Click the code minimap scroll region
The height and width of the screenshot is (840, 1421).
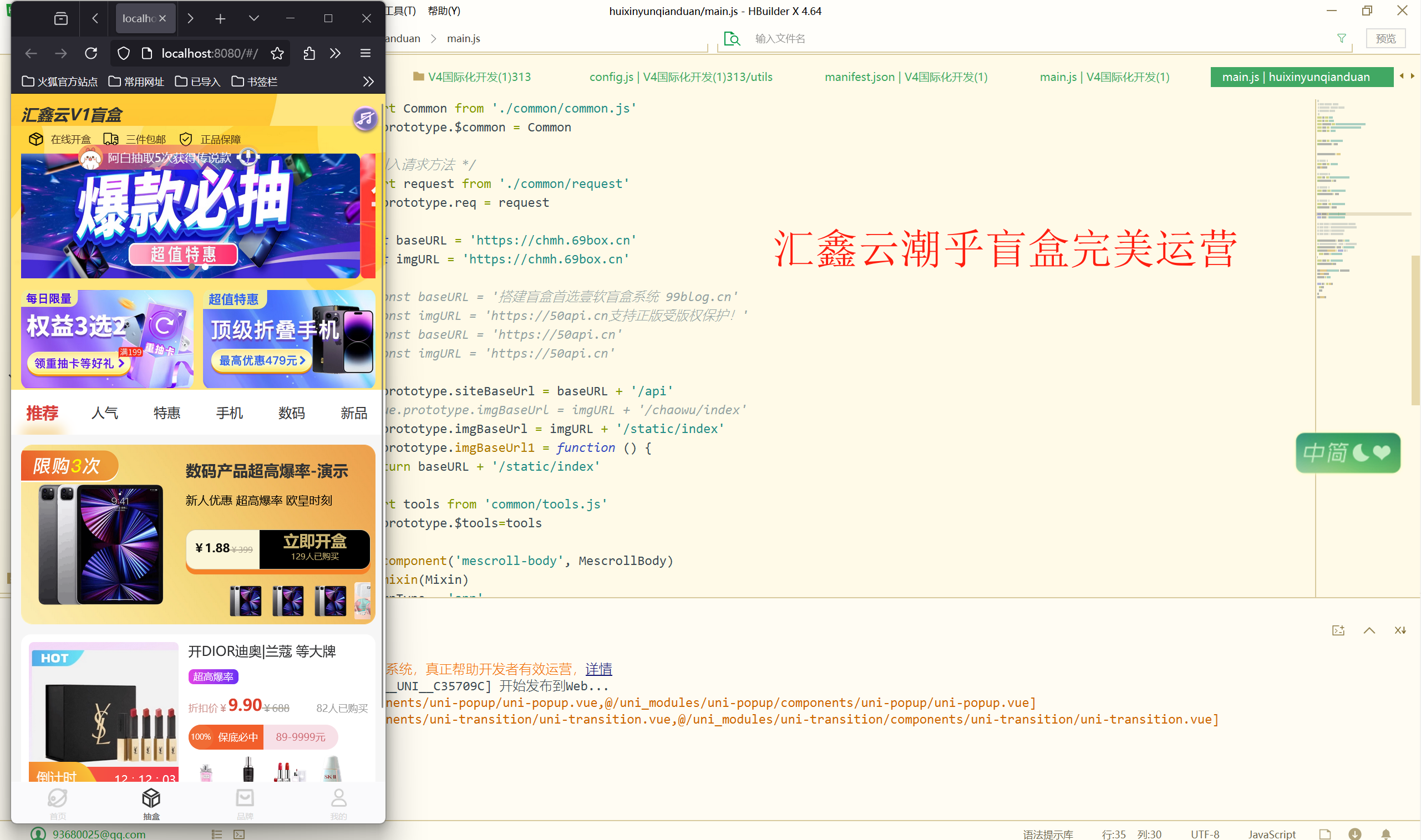click(x=1347, y=198)
